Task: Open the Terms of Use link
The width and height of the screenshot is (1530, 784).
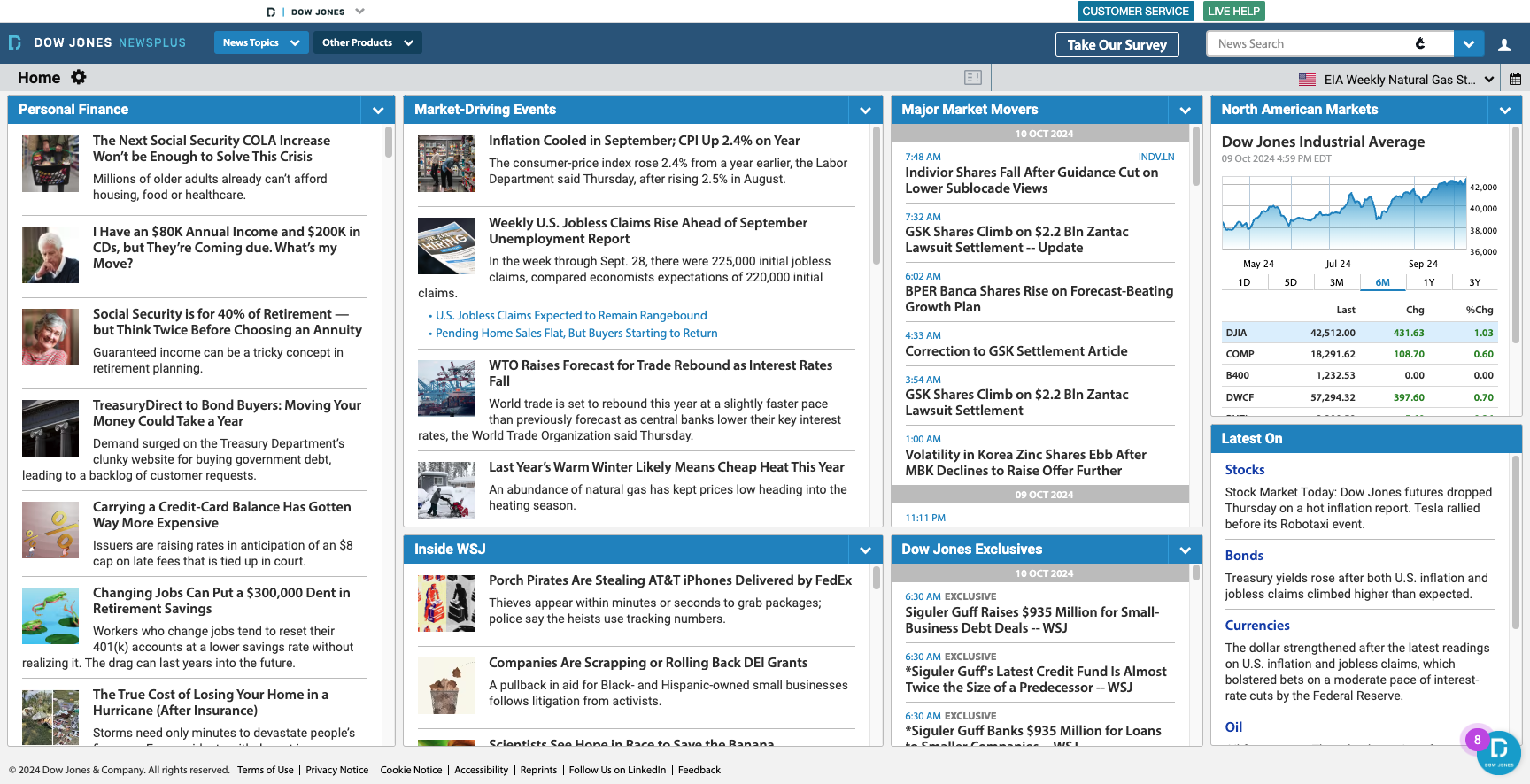Action: [x=266, y=770]
